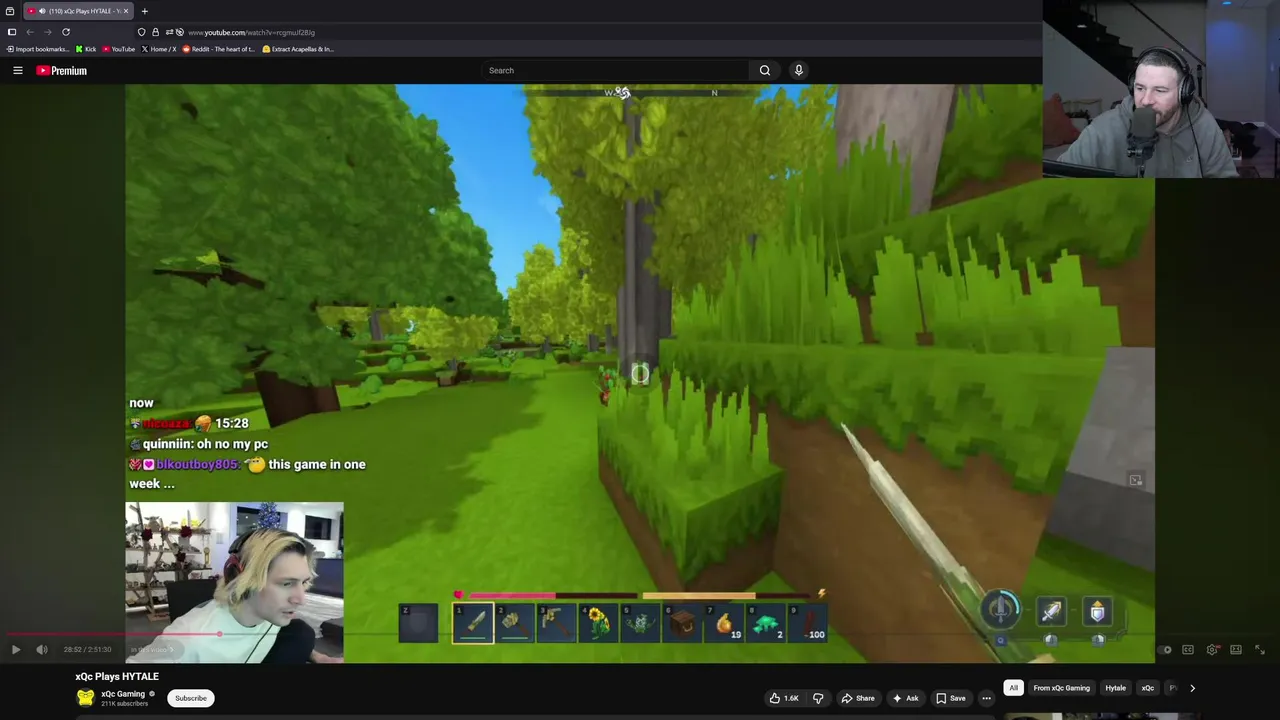Select the 'Hytale' filter chip

(x=1115, y=688)
